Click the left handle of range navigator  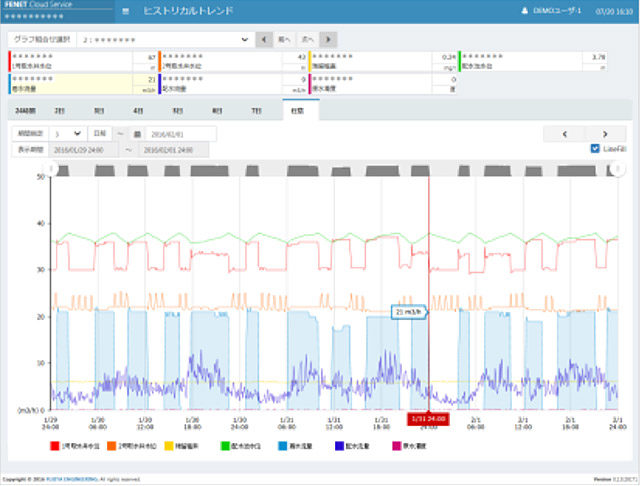(51, 169)
